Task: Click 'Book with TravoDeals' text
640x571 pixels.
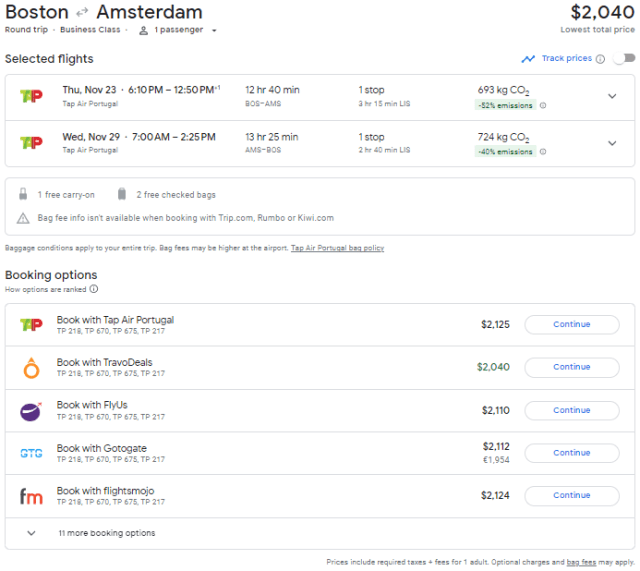Action: (104, 362)
